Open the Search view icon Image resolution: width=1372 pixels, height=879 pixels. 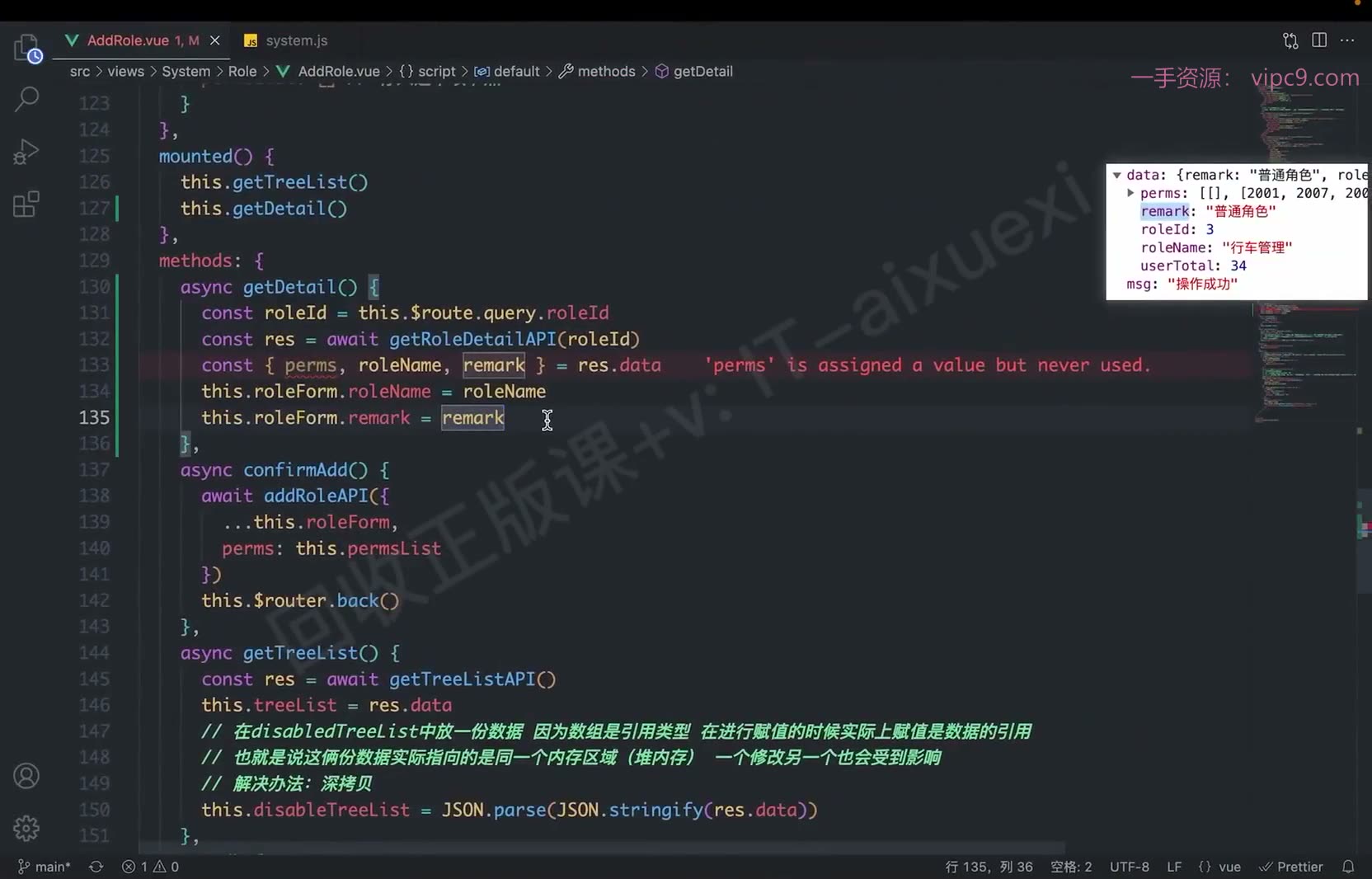(26, 100)
